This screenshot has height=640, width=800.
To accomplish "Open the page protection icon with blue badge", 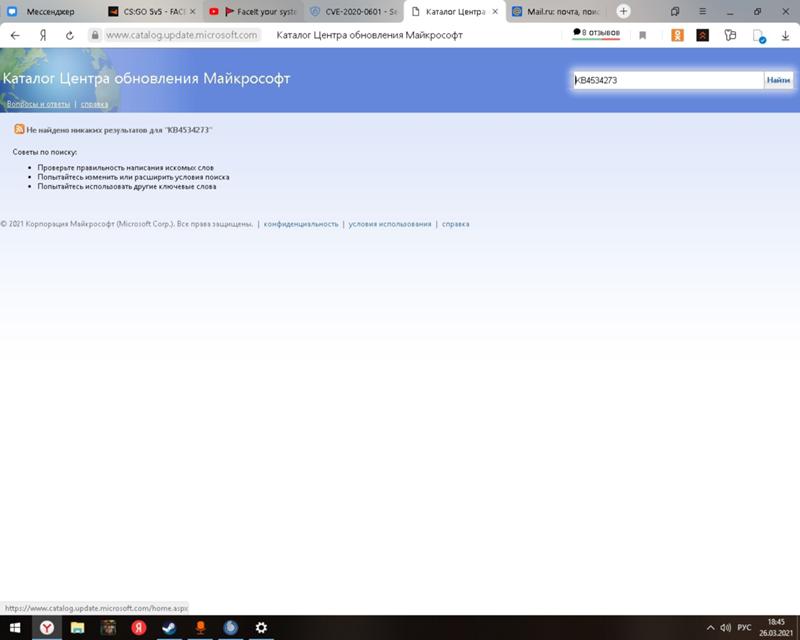I will coord(759,36).
